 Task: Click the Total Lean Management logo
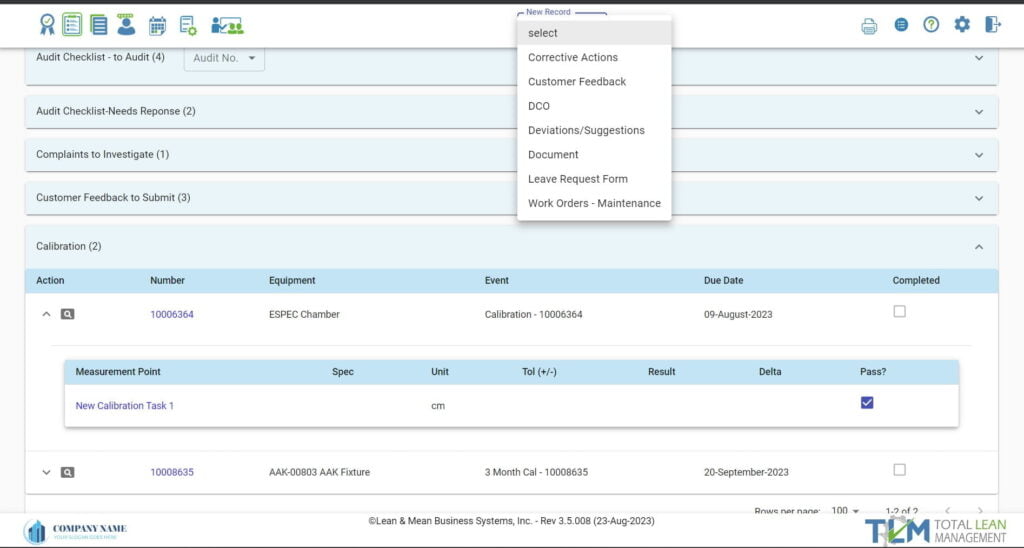coord(936,530)
